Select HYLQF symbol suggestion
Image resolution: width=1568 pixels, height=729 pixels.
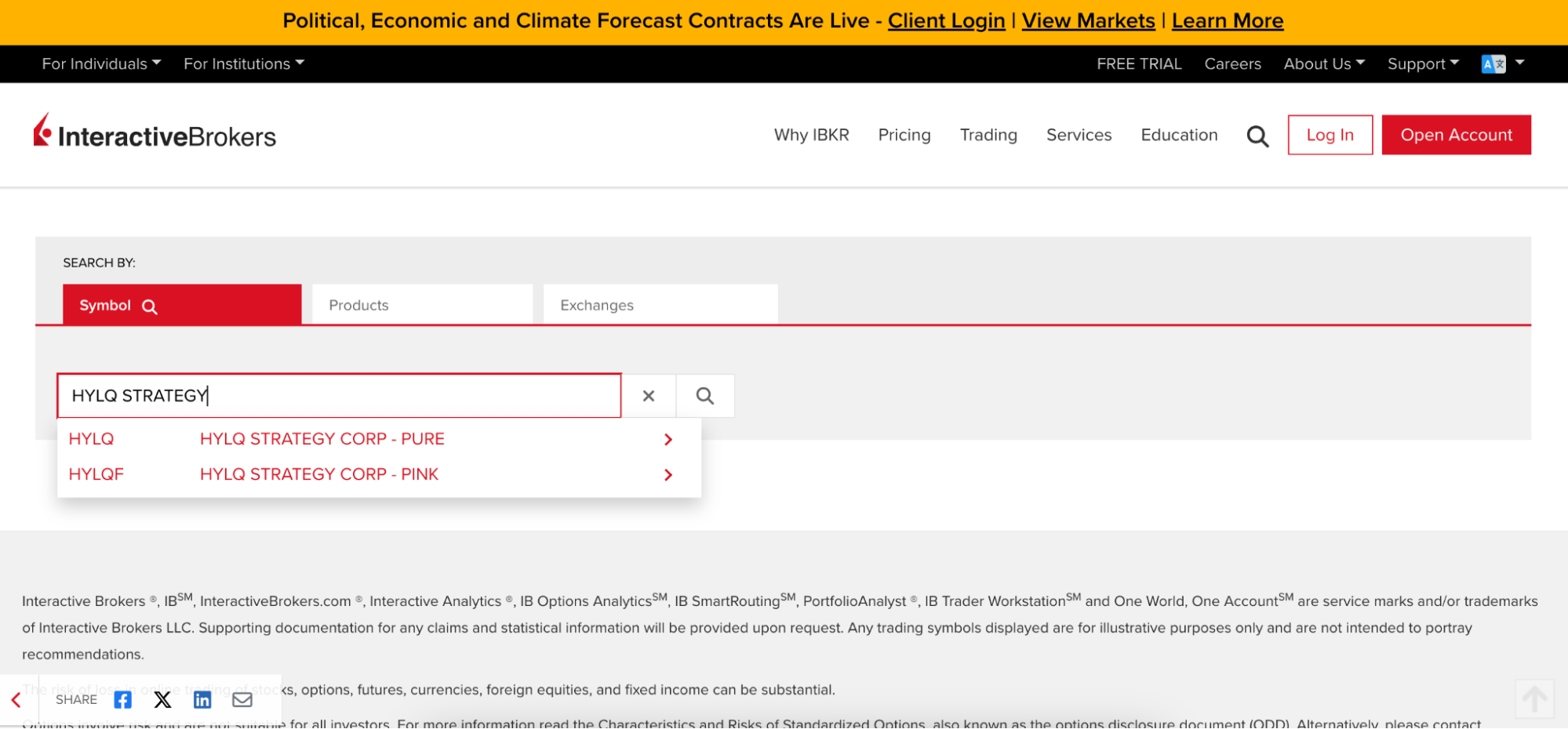[x=96, y=474]
